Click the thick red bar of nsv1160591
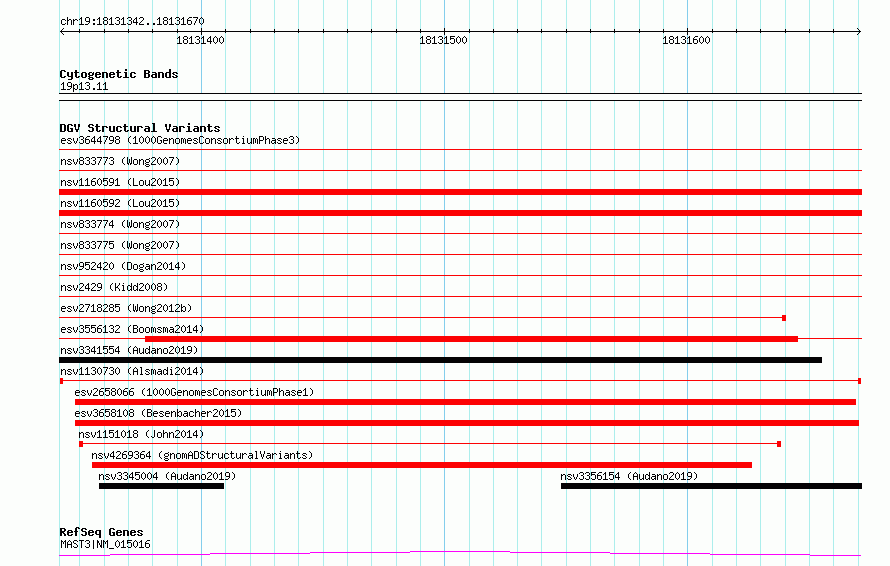This screenshot has height=566, width=890. click(x=460, y=192)
